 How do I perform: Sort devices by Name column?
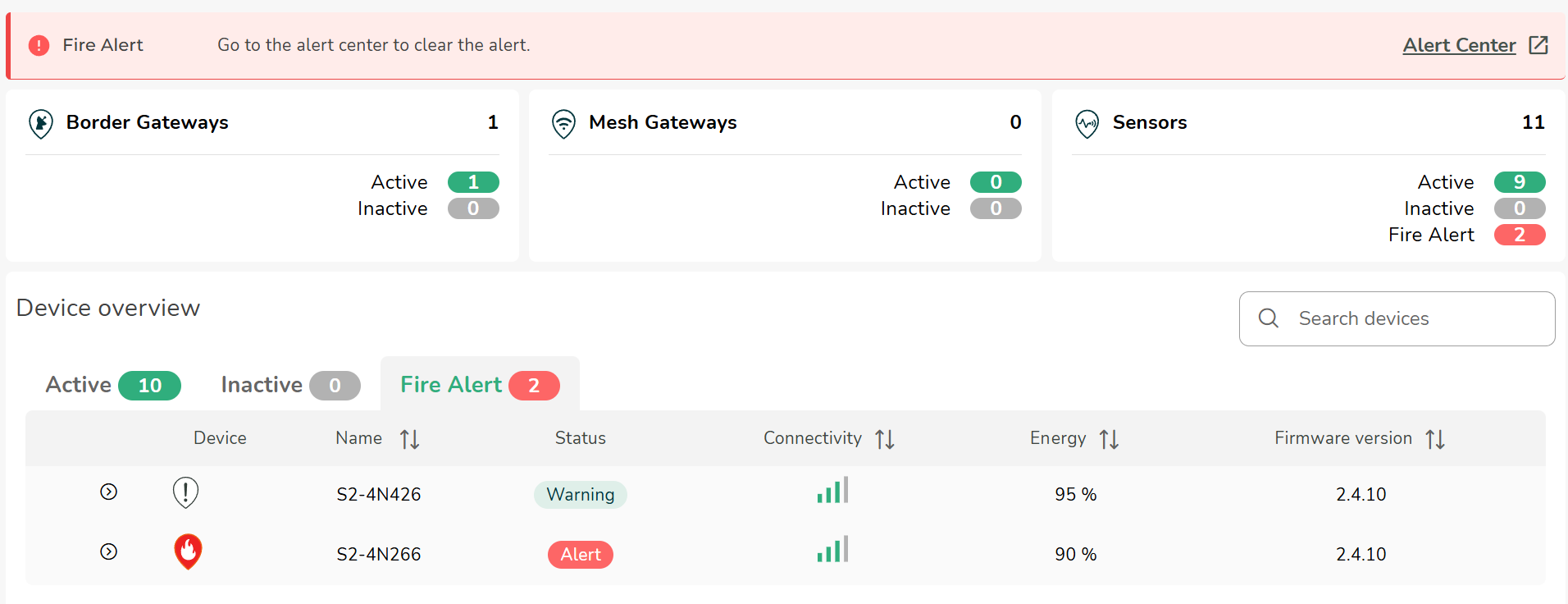(x=409, y=439)
